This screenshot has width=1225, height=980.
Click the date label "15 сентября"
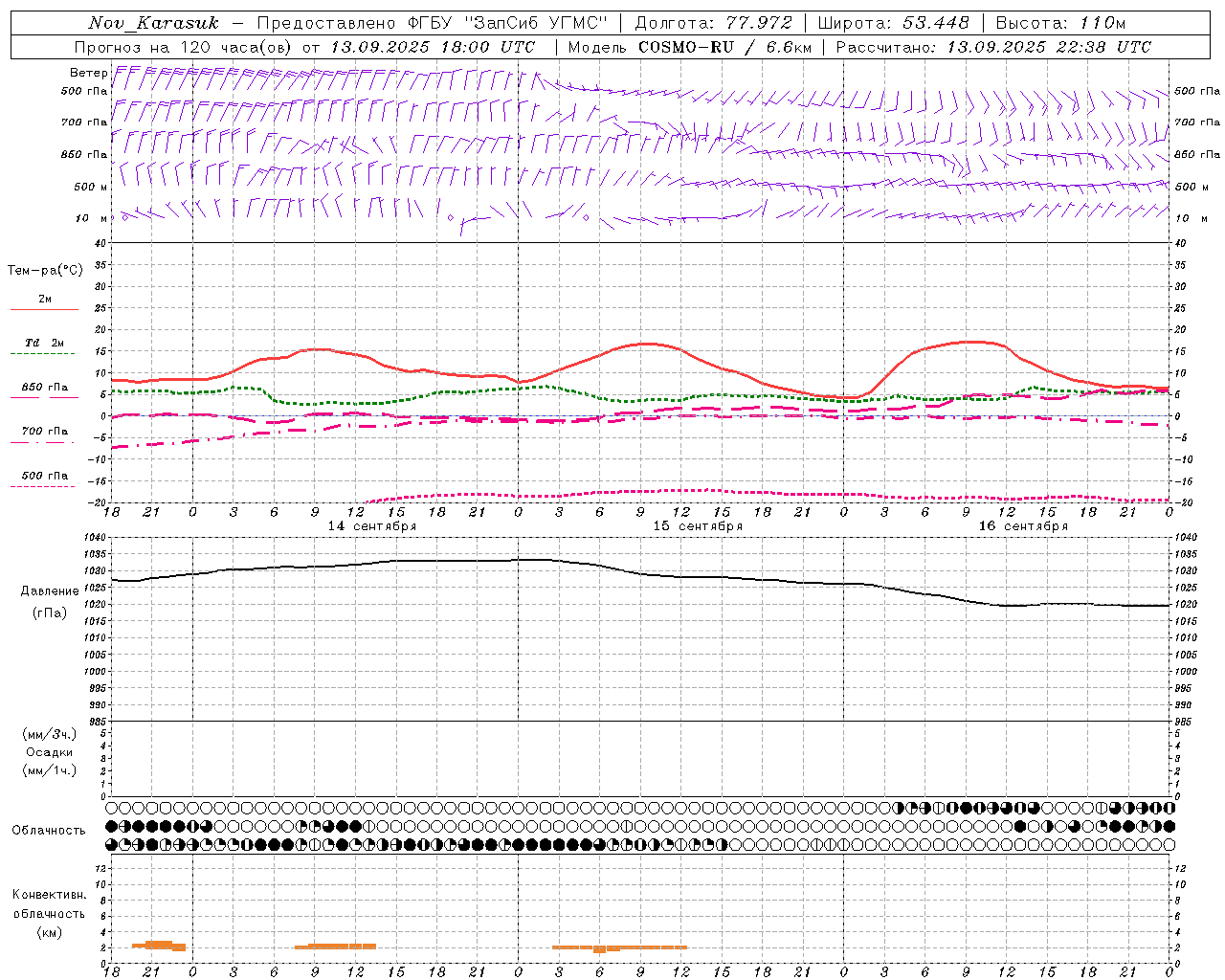698,526
